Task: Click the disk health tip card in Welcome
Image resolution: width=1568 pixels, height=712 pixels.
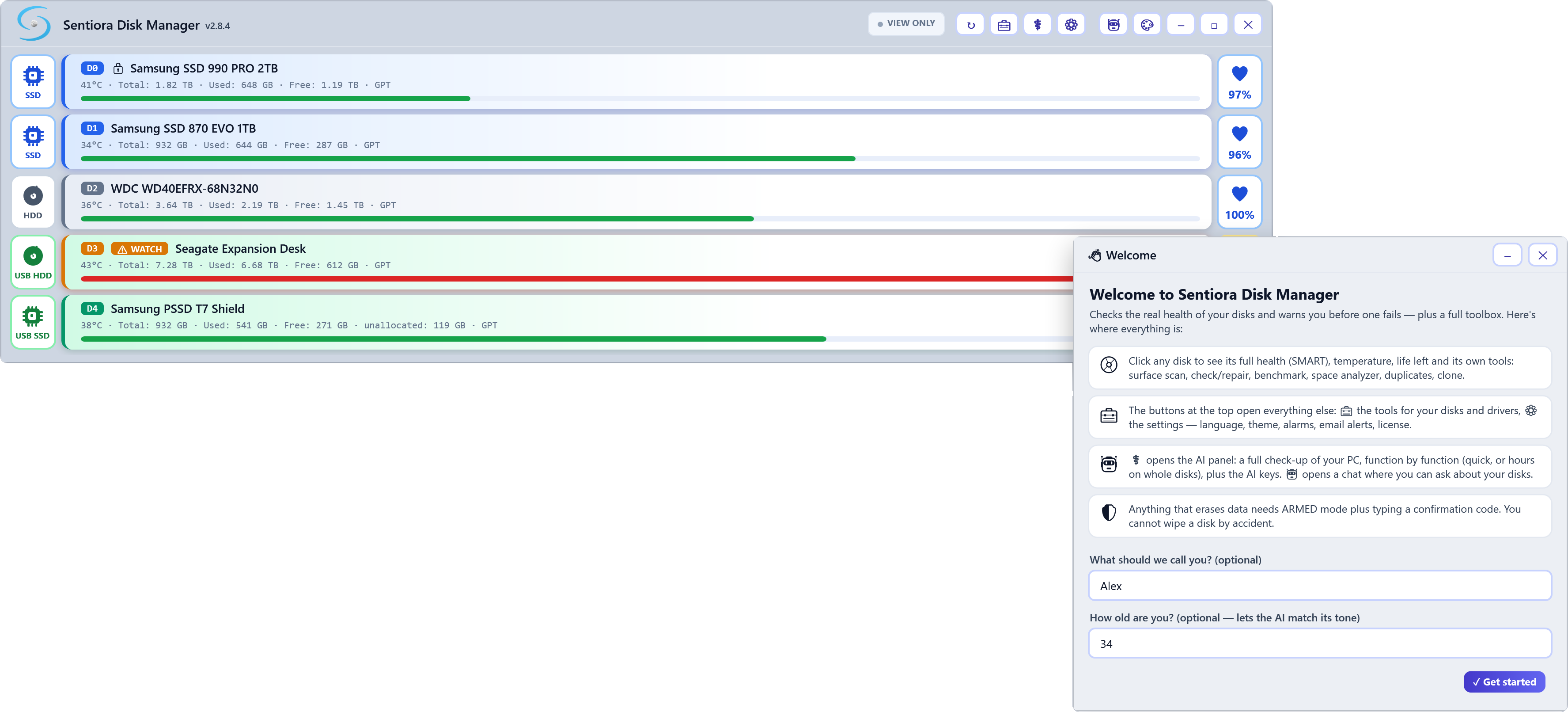Action: coord(1320,368)
